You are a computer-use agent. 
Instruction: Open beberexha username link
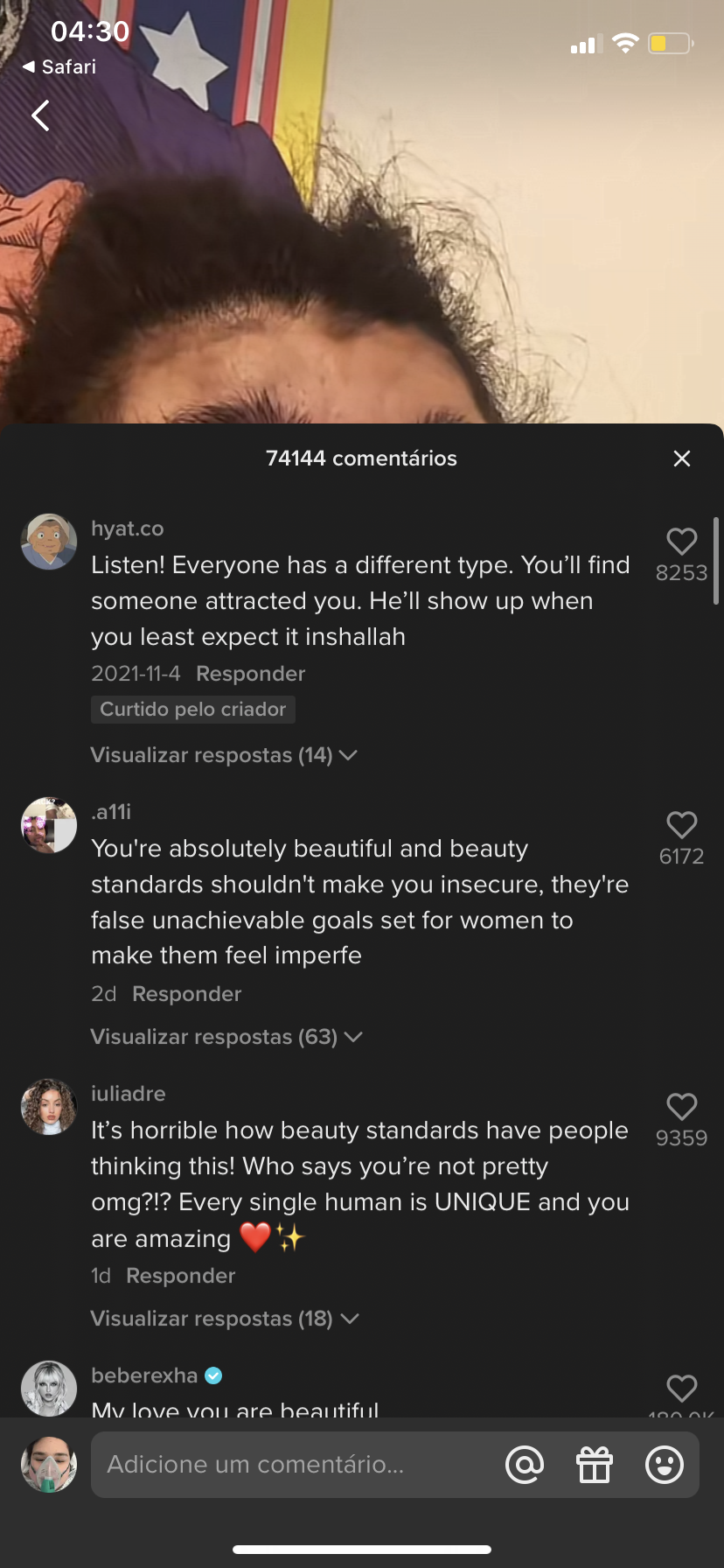[144, 1375]
